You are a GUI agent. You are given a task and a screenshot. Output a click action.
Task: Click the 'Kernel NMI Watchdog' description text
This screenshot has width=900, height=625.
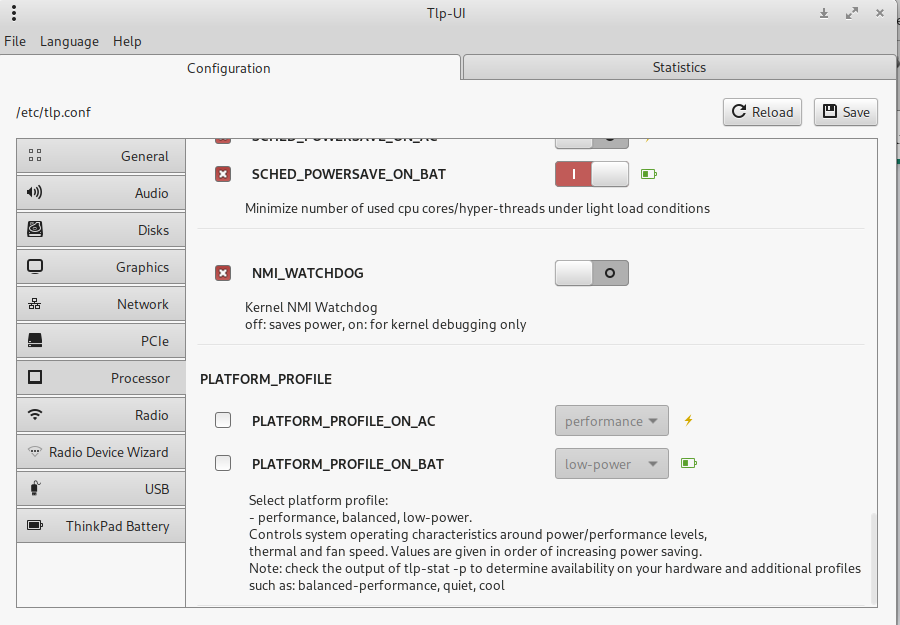[x=311, y=307]
